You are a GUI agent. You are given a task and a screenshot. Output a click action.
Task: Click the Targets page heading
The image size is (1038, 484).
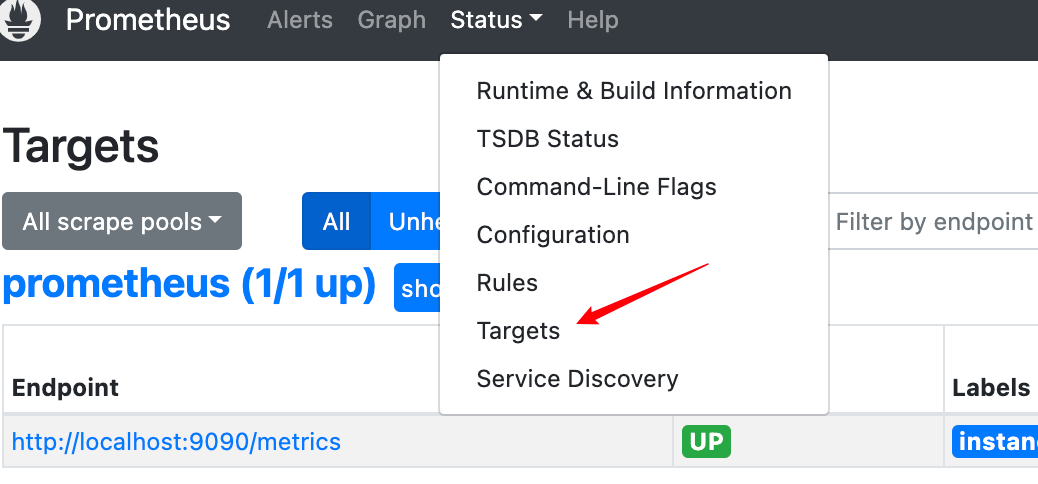click(x=81, y=147)
